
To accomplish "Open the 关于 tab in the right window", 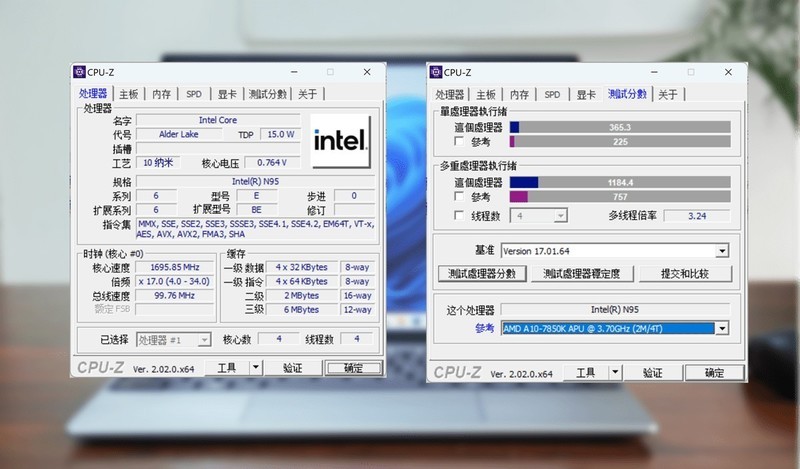I will pyautogui.click(x=668, y=94).
